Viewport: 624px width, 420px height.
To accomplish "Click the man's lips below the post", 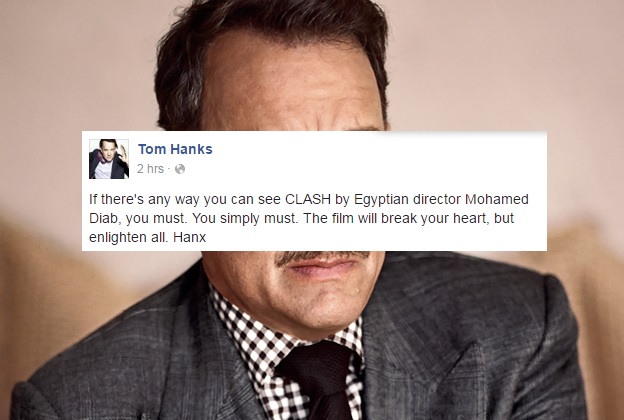I will click(x=322, y=267).
